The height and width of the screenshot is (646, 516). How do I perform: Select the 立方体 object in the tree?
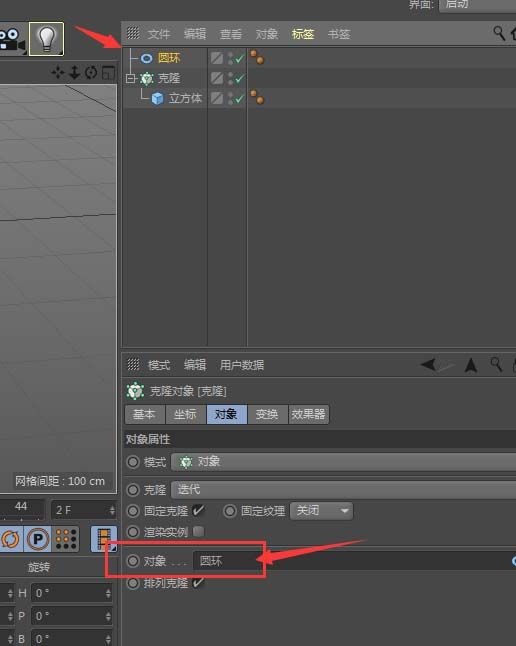[185, 98]
